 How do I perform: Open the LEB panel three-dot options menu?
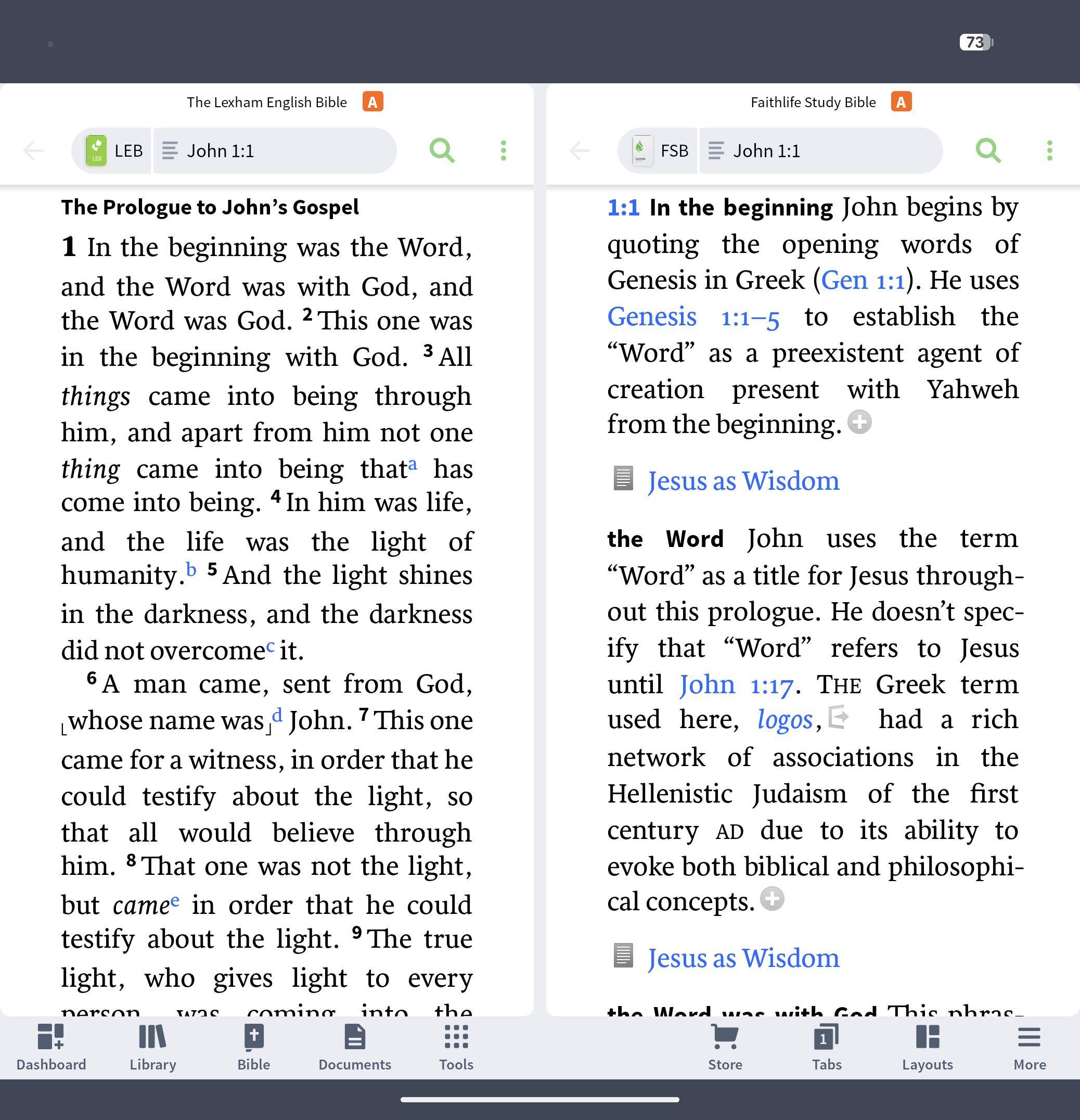pos(503,151)
